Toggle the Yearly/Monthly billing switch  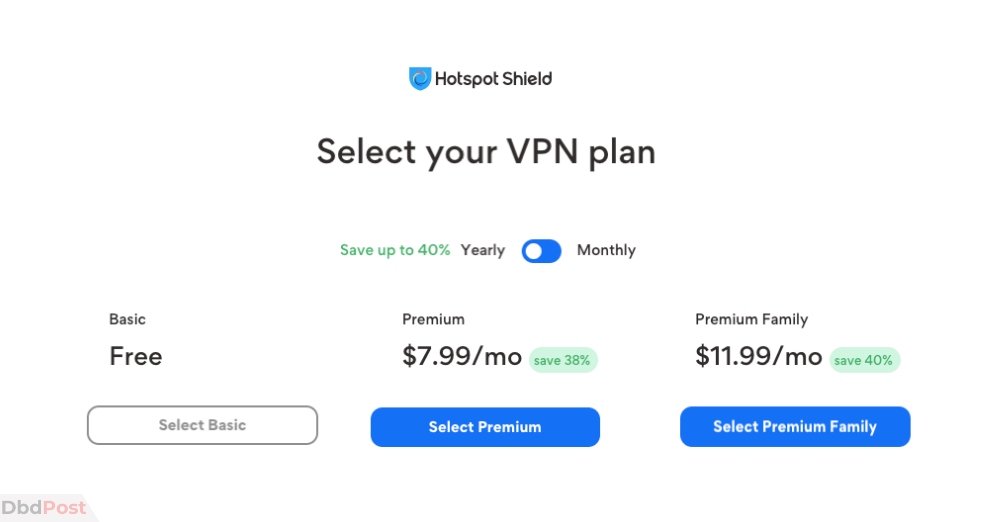541,251
